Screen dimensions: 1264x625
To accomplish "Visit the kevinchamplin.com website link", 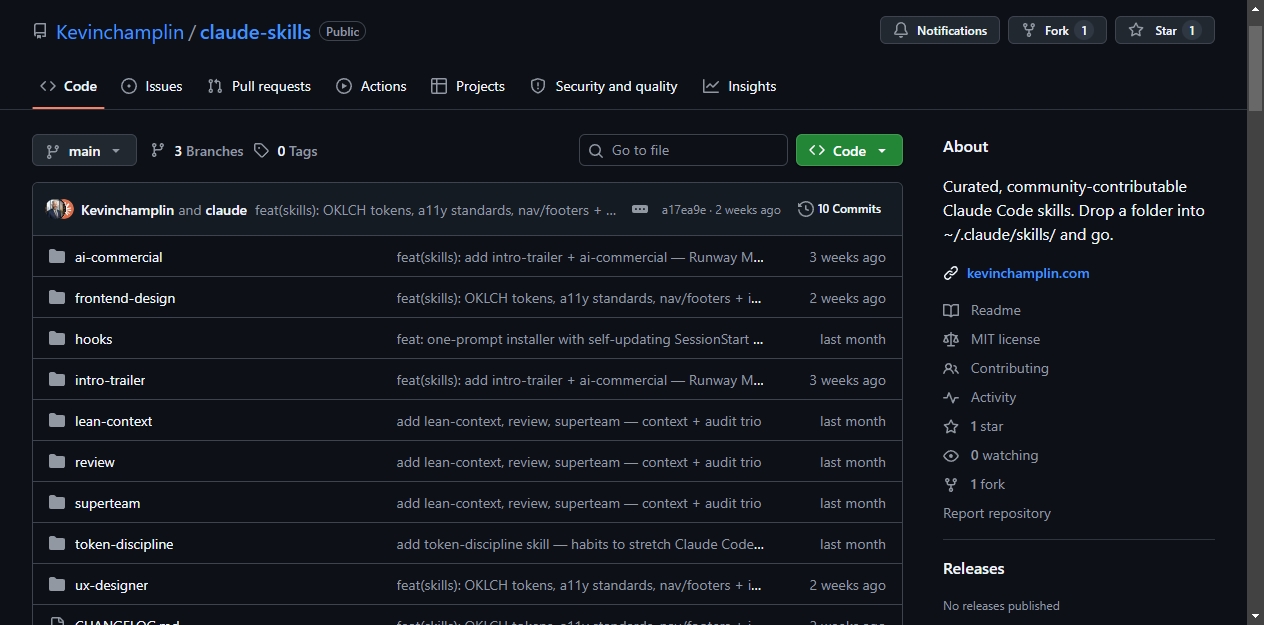I will (1028, 273).
